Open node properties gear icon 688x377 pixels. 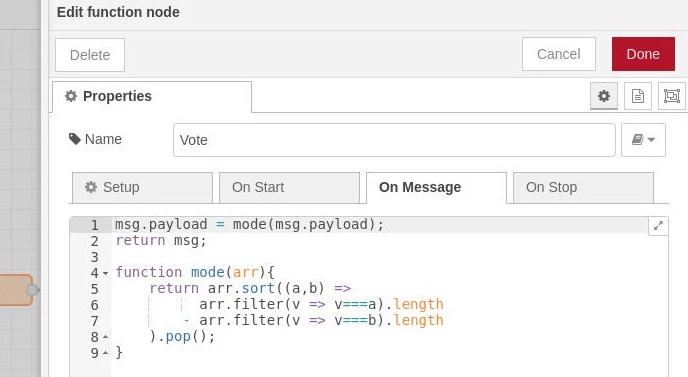point(604,96)
